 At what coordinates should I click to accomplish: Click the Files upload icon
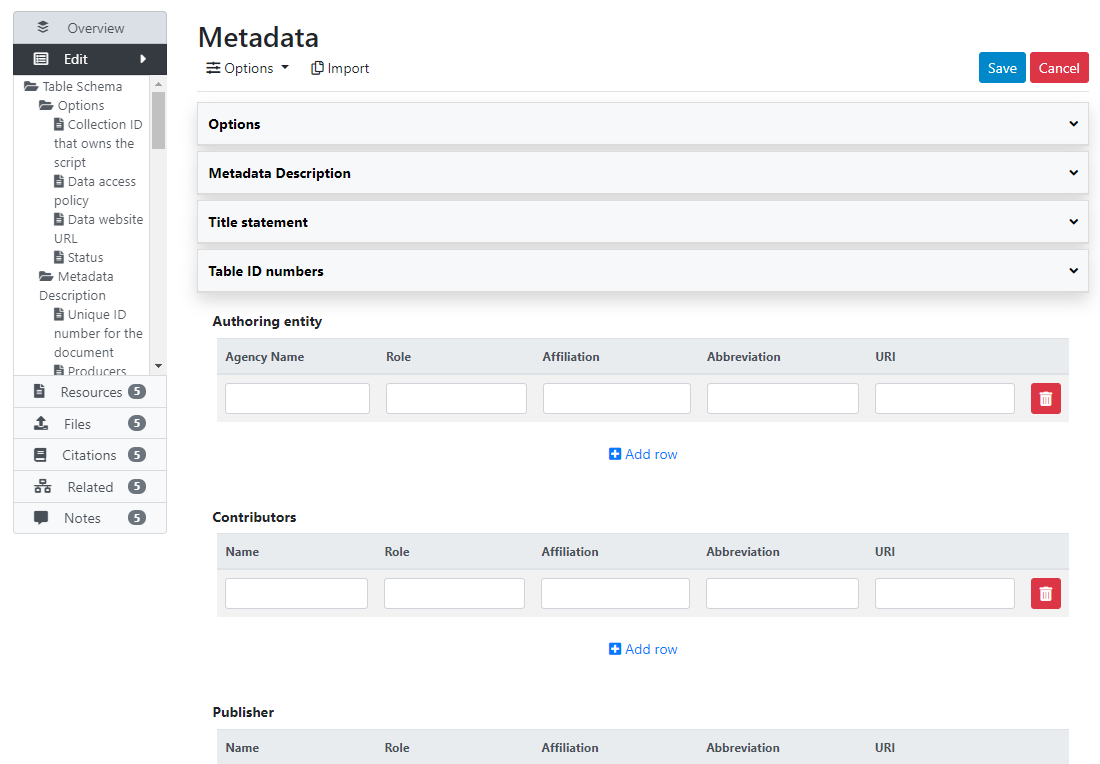[x=41, y=423]
